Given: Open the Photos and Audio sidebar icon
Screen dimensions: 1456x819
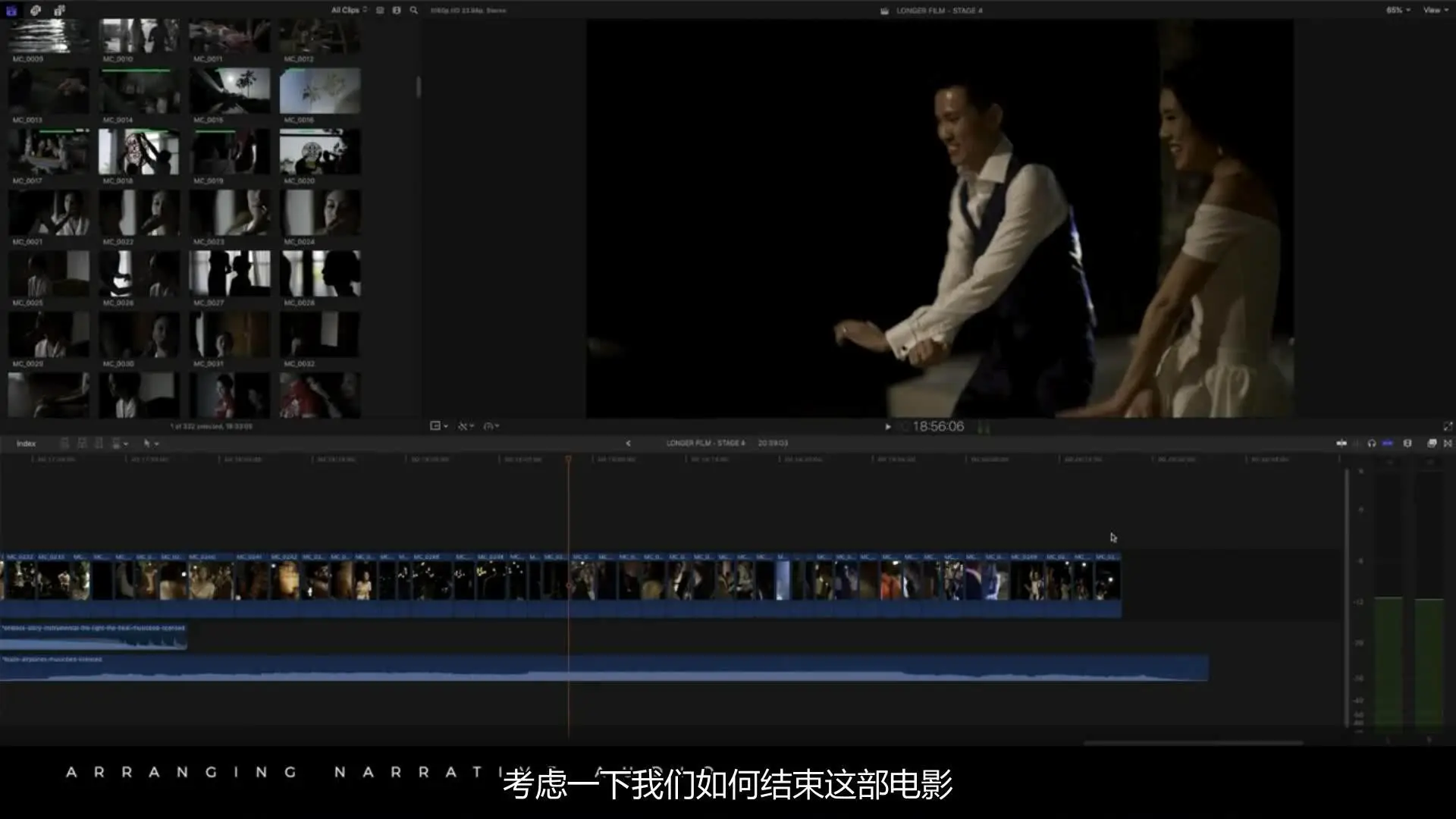Looking at the screenshot, I should click(36, 10).
